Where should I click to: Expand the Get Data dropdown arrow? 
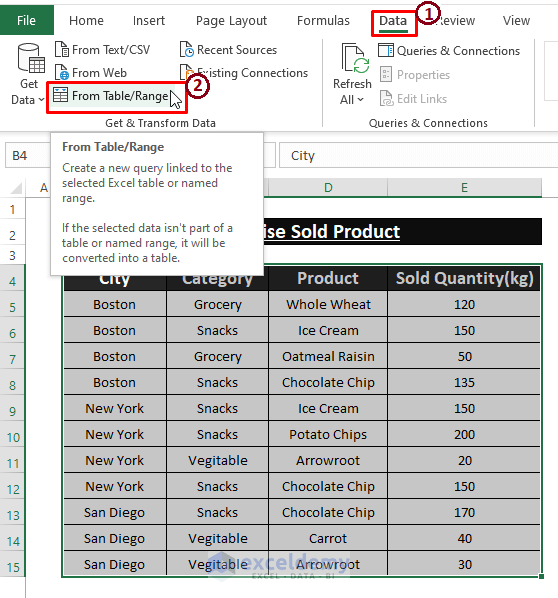coord(41,100)
